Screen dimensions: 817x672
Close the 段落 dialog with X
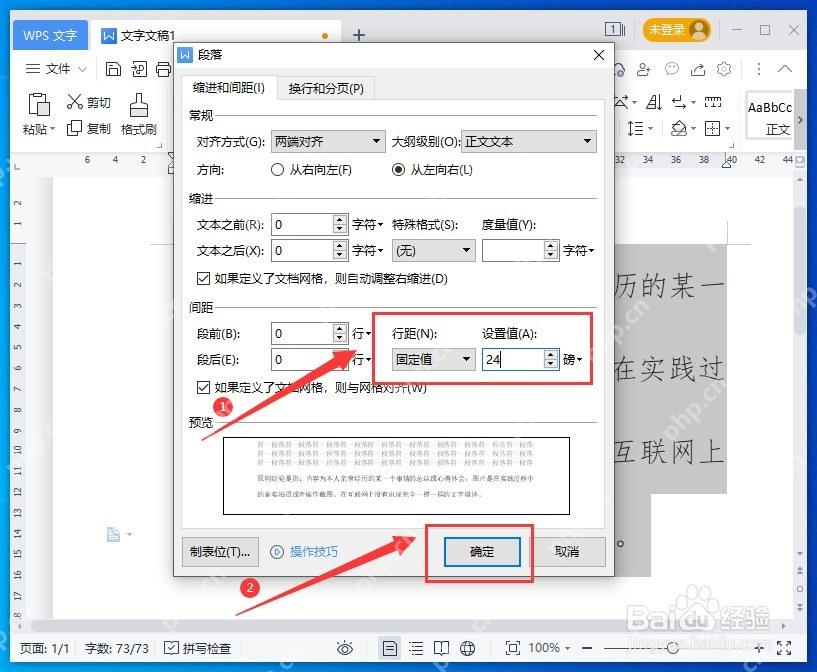(x=599, y=55)
